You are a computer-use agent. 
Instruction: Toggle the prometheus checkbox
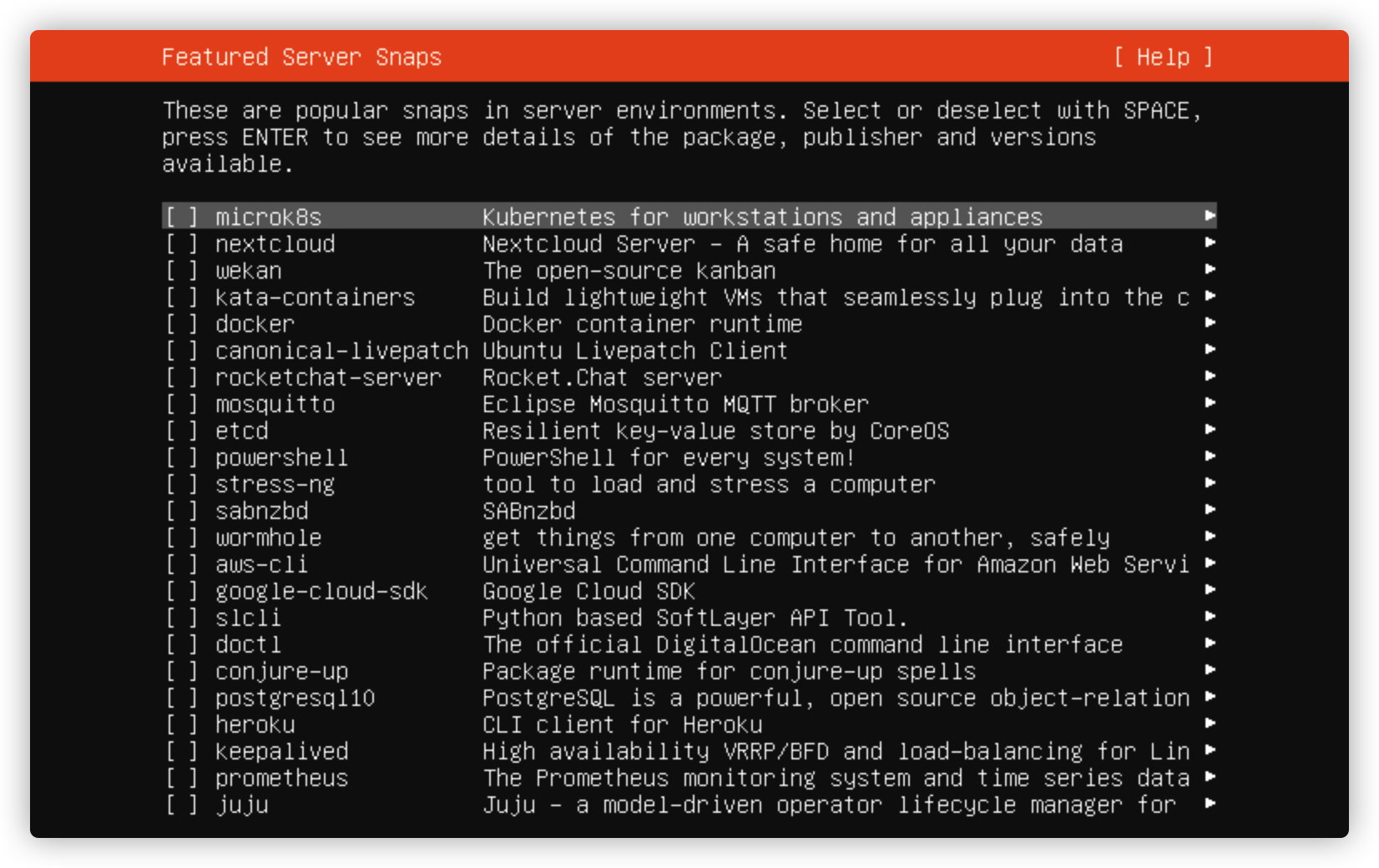181,778
